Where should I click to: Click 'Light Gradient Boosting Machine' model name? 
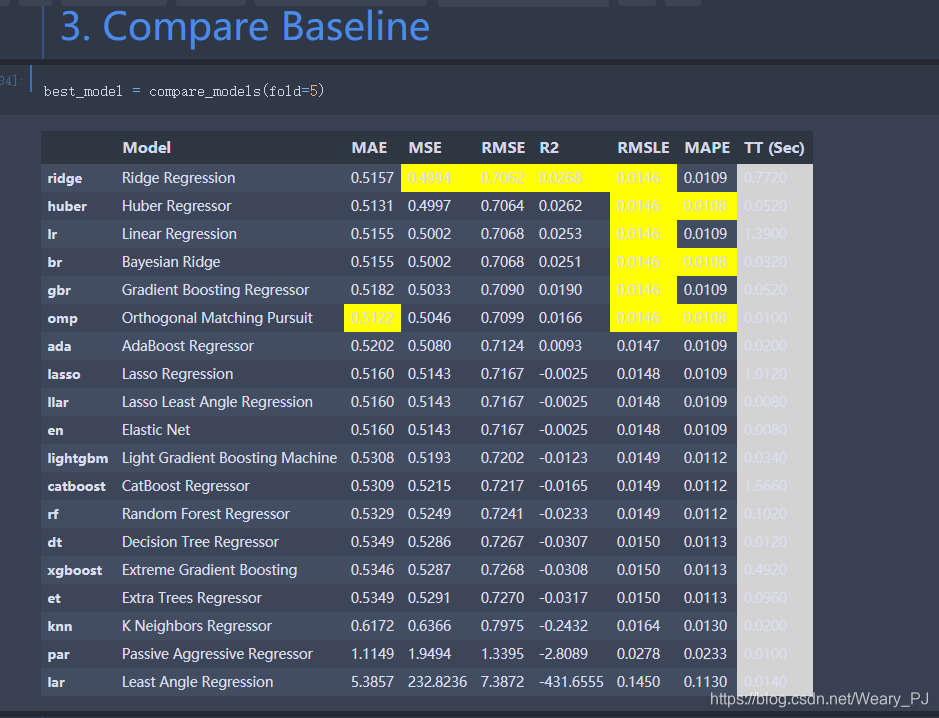pos(229,458)
